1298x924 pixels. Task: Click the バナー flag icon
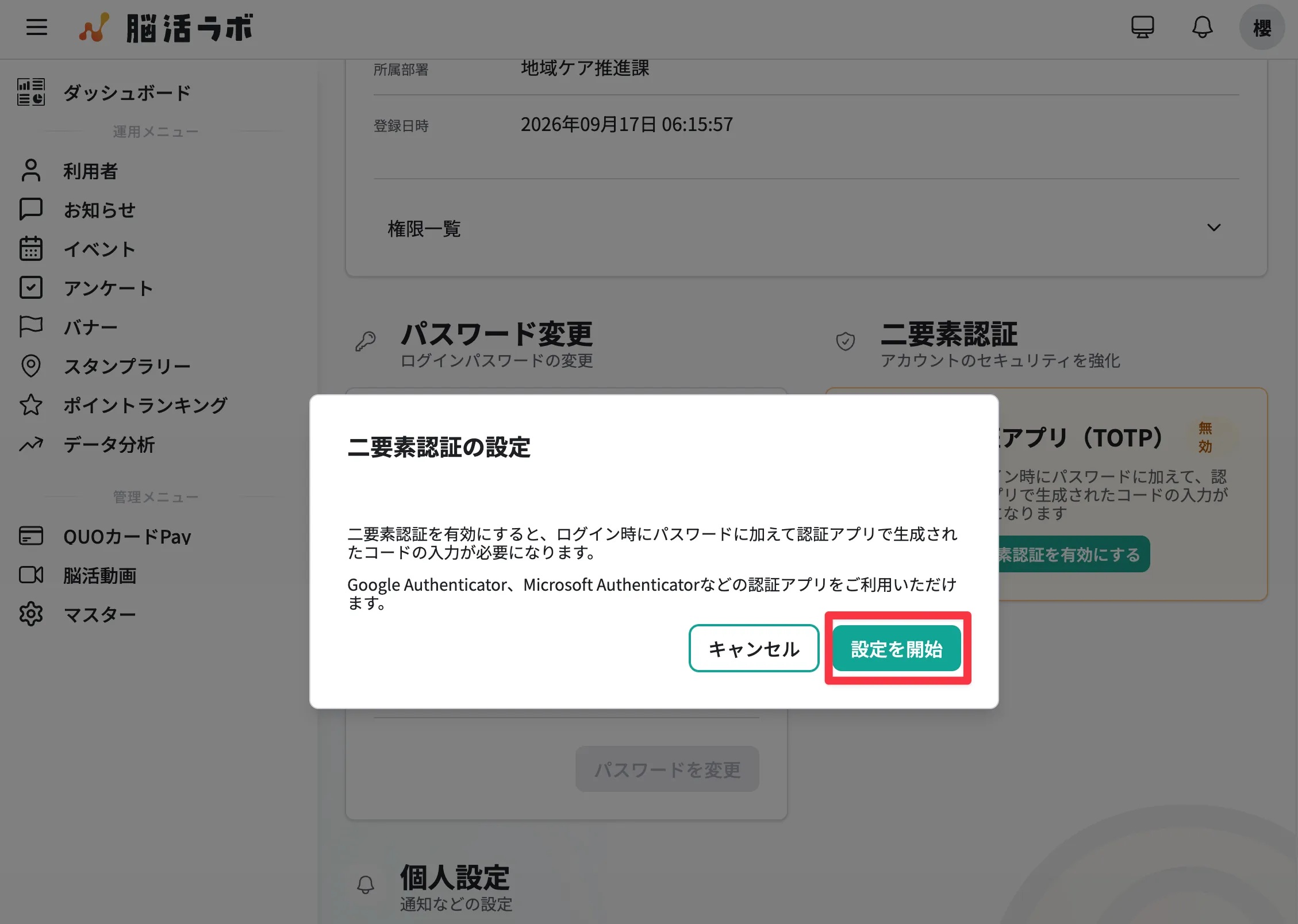[x=31, y=327]
